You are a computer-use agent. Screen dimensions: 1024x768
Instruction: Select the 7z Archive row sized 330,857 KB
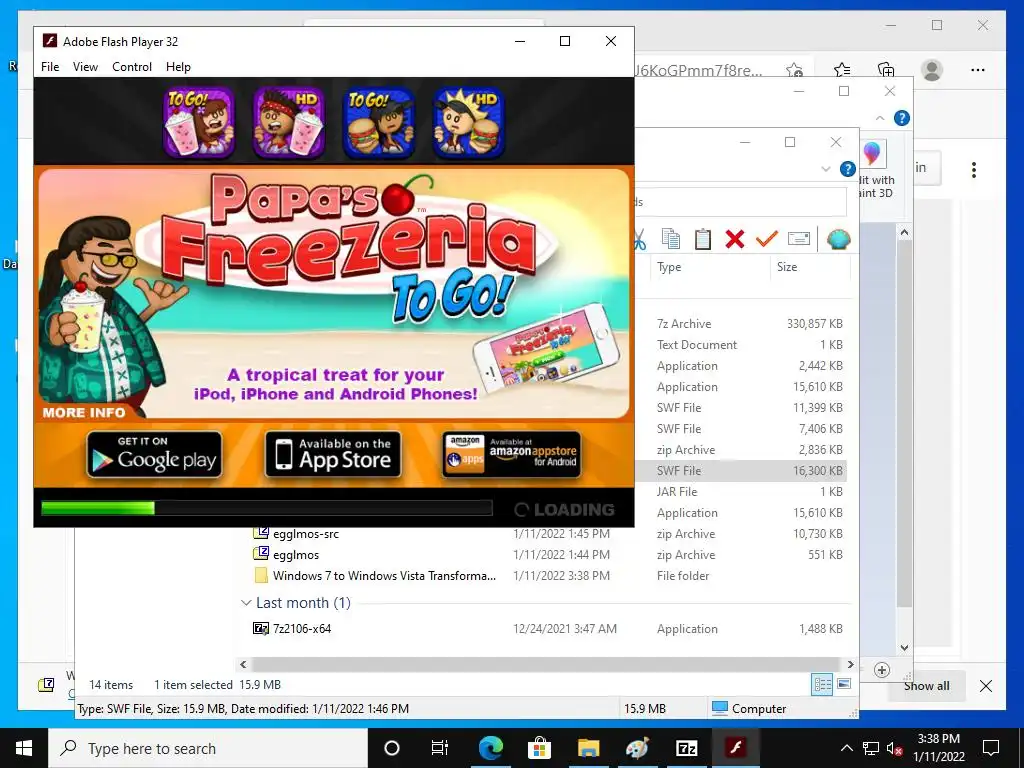pos(740,324)
